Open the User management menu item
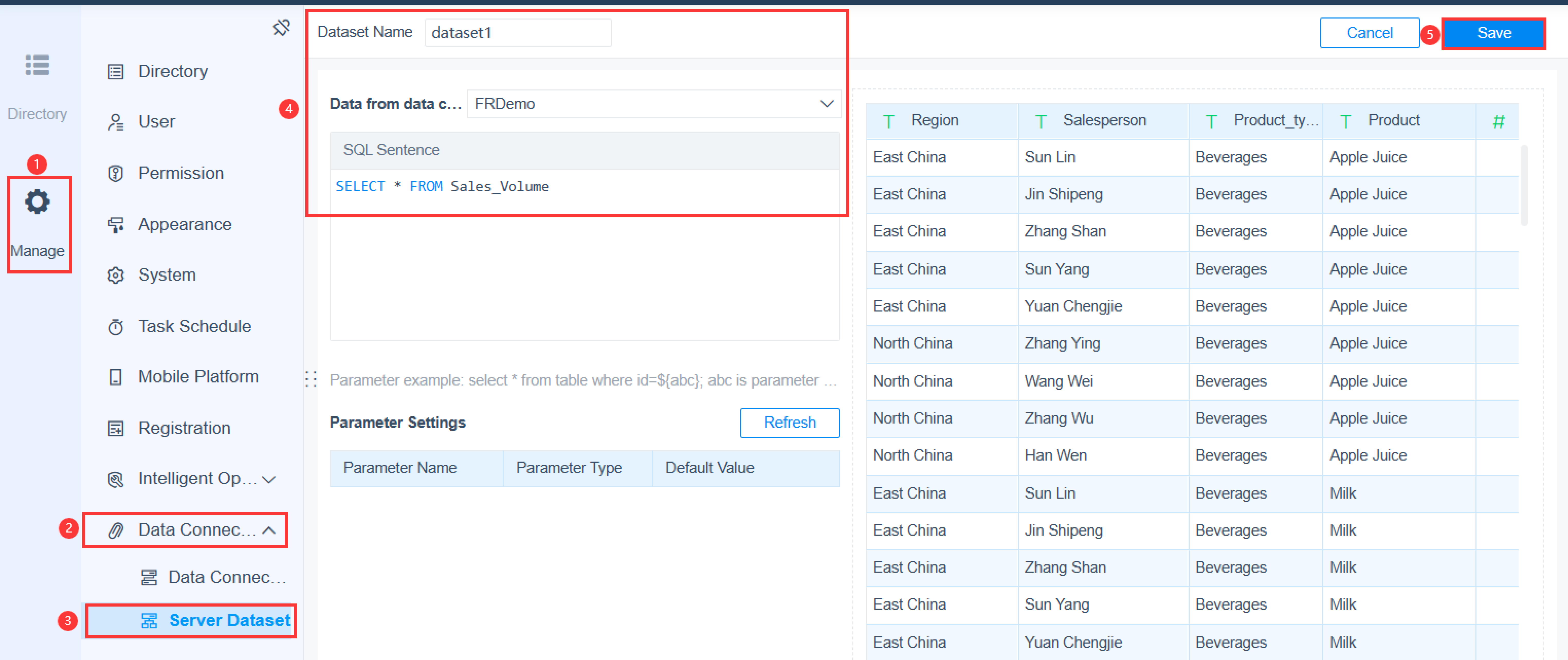This screenshot has height=660, width=1568. (x=157, y=122)
